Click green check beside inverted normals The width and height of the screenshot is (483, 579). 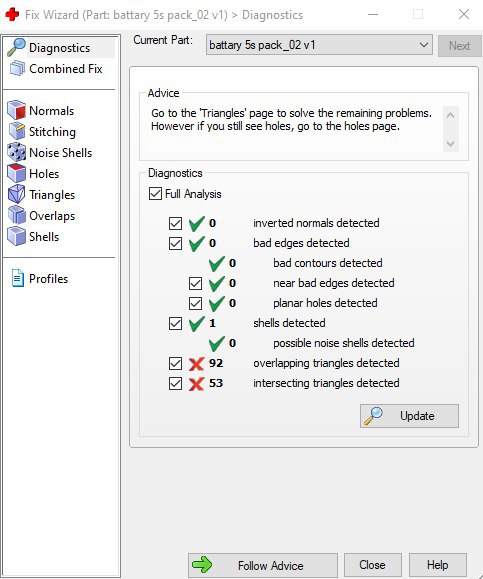196,223
